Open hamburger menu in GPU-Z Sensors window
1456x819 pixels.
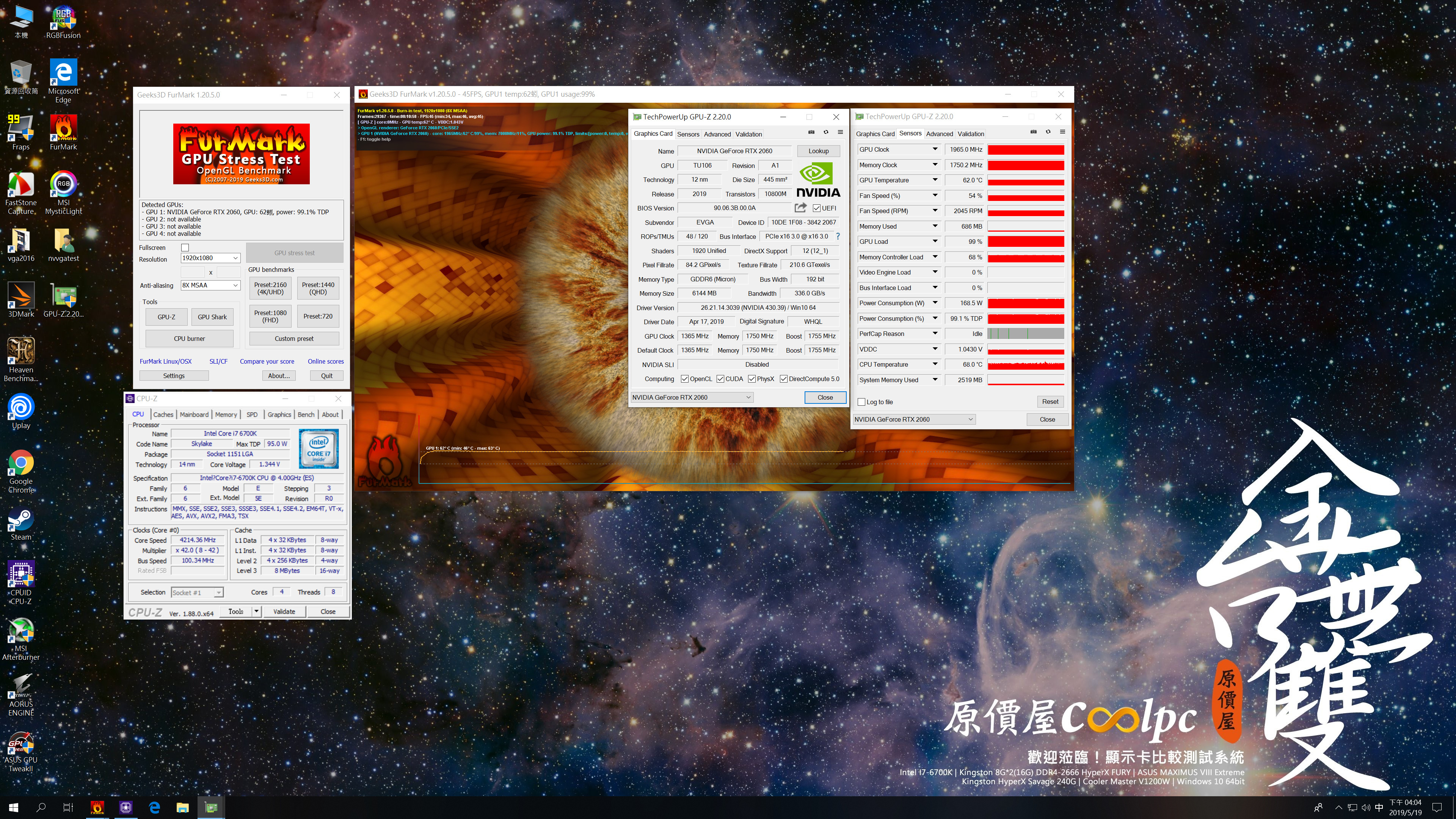point(1062,132)
